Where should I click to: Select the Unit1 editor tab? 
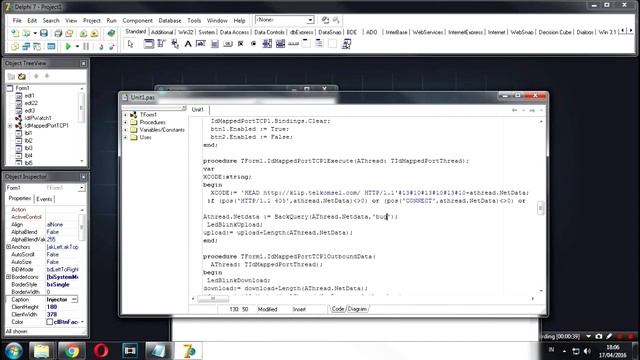coord(198,109)
